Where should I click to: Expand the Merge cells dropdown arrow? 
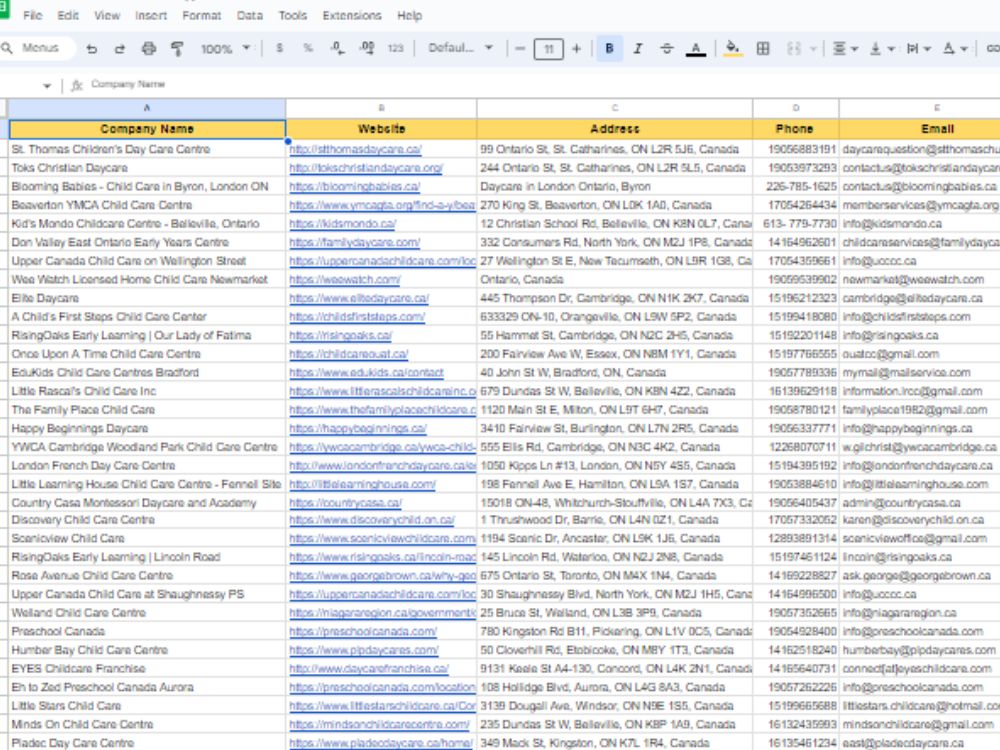click(813, 48)
